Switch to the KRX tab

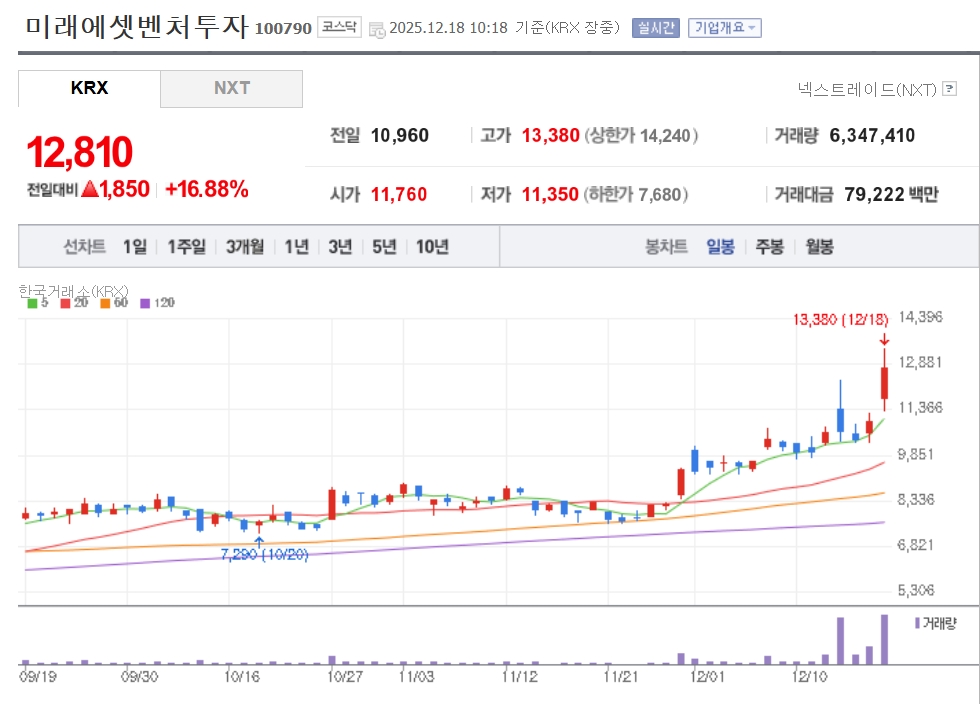tap(89, 88)
